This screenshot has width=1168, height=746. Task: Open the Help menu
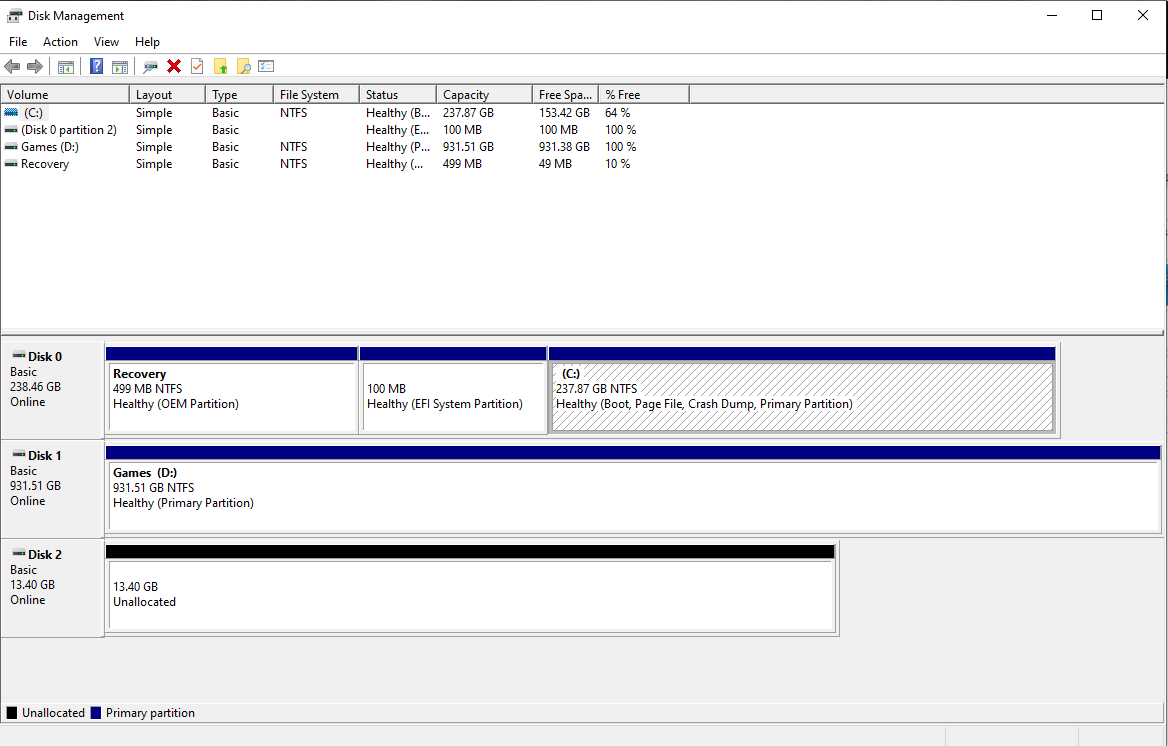[147, 42]
